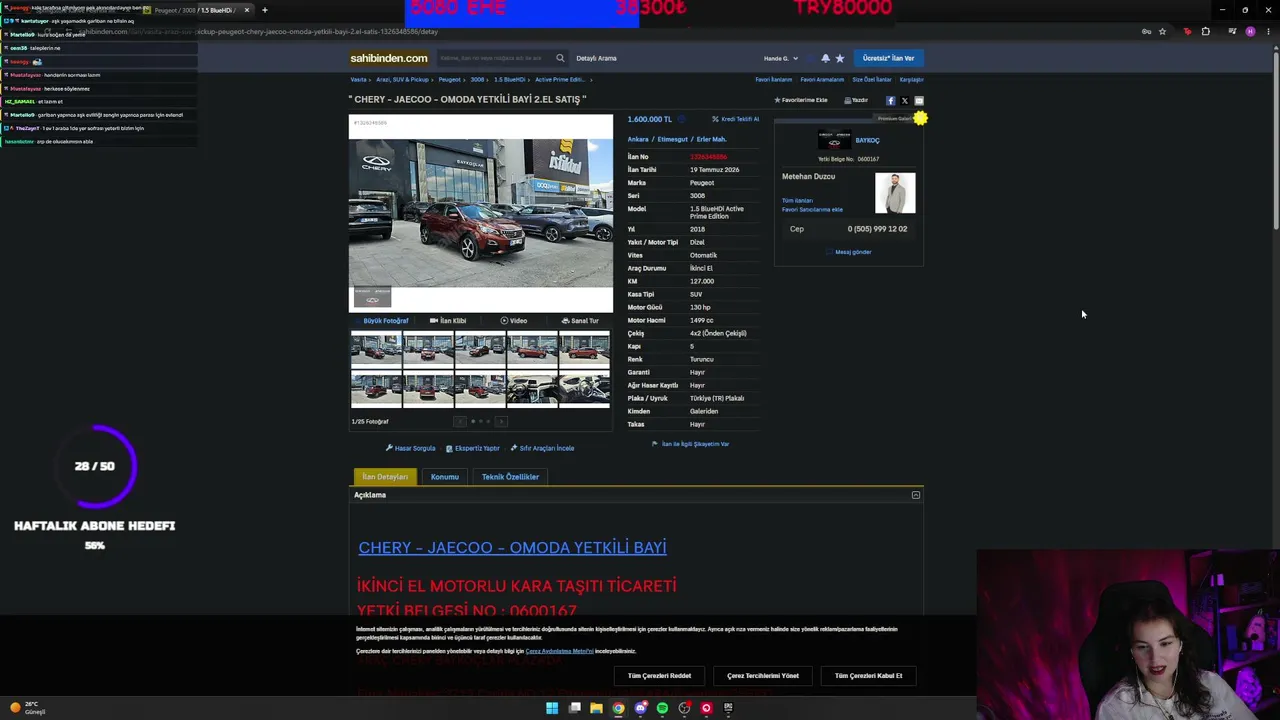
Task: Click Yazdır to print listing
Action: coord(856,100)
